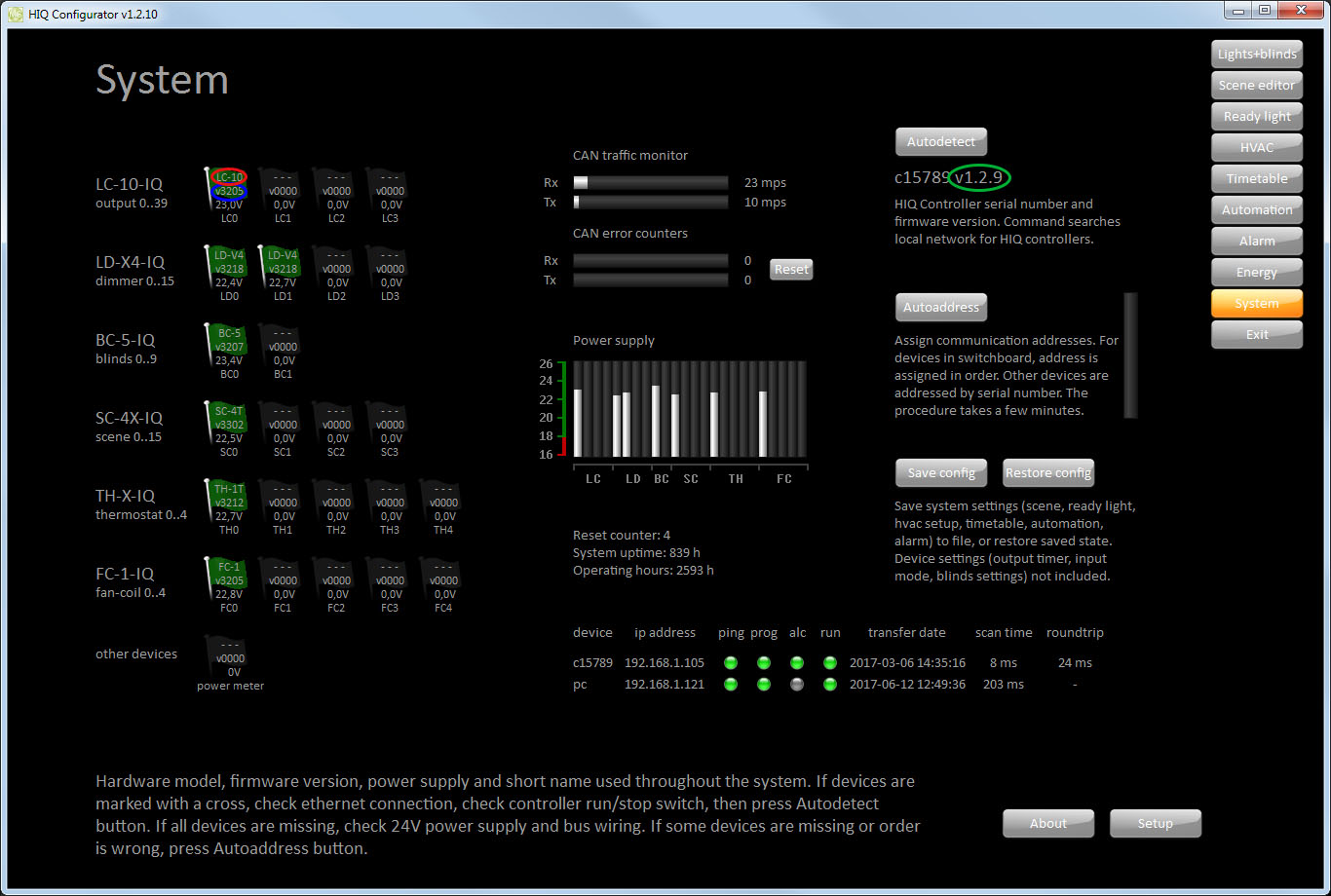Click the c15789 ping status LED
This screenshot has width=1331, height=896.
tap(731, 663)
